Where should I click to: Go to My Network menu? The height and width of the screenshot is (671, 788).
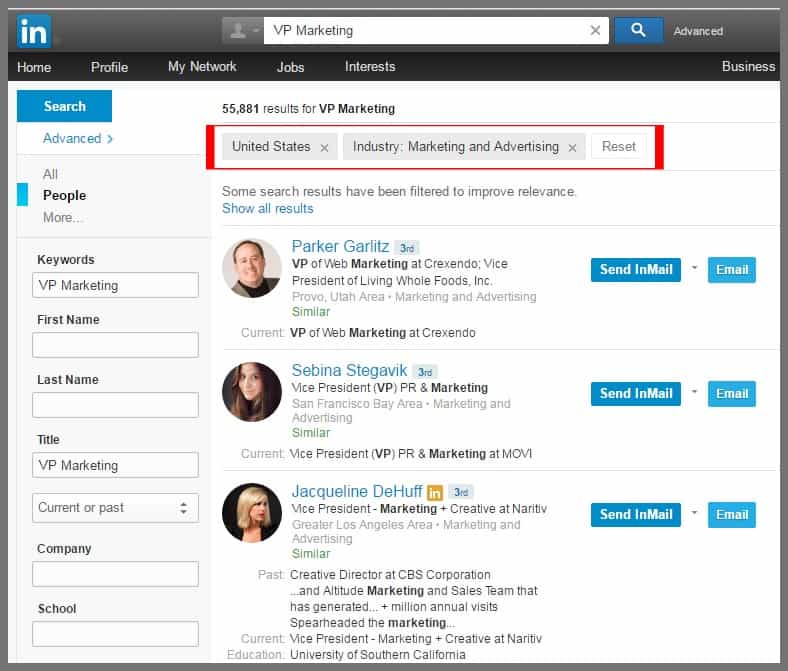pyautogui.click(x=202, y=67)
